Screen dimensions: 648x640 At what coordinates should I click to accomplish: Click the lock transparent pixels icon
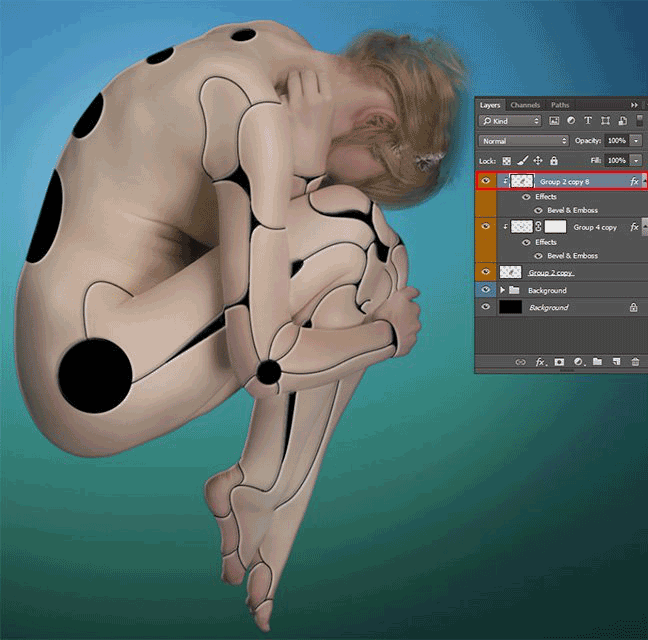click(x=506, y=161)
